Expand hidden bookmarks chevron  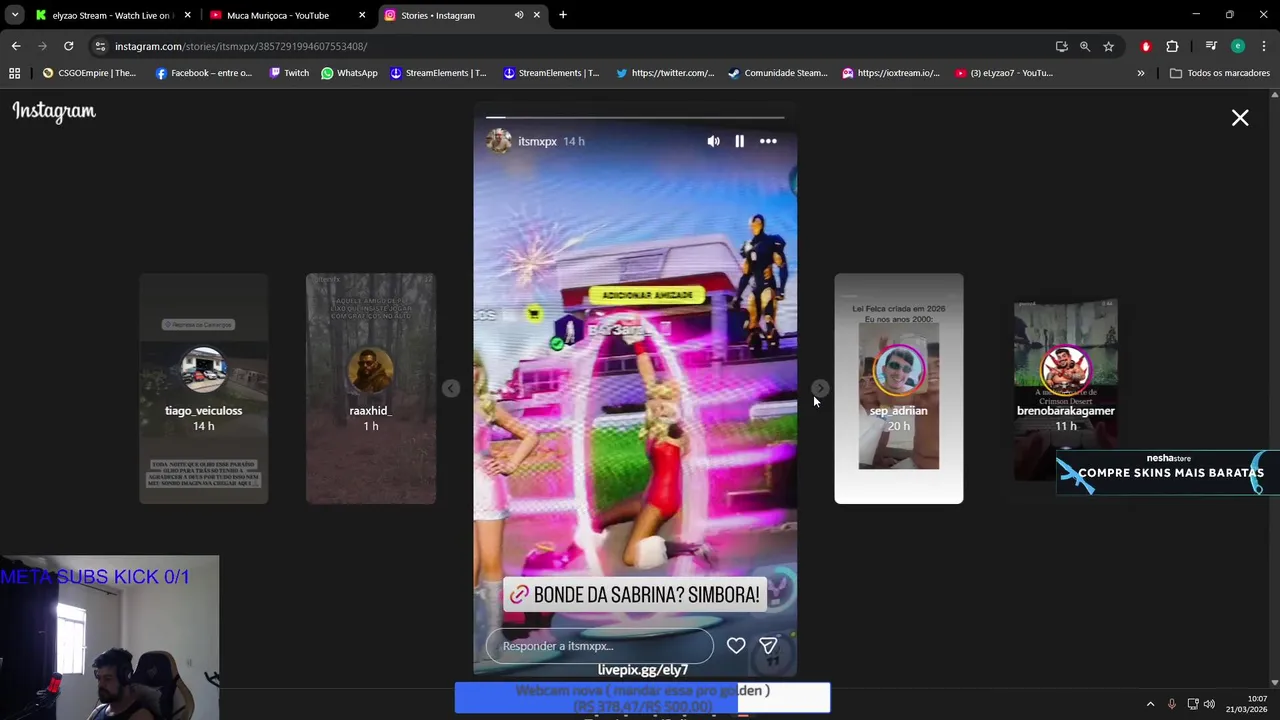click(1140, 73)
